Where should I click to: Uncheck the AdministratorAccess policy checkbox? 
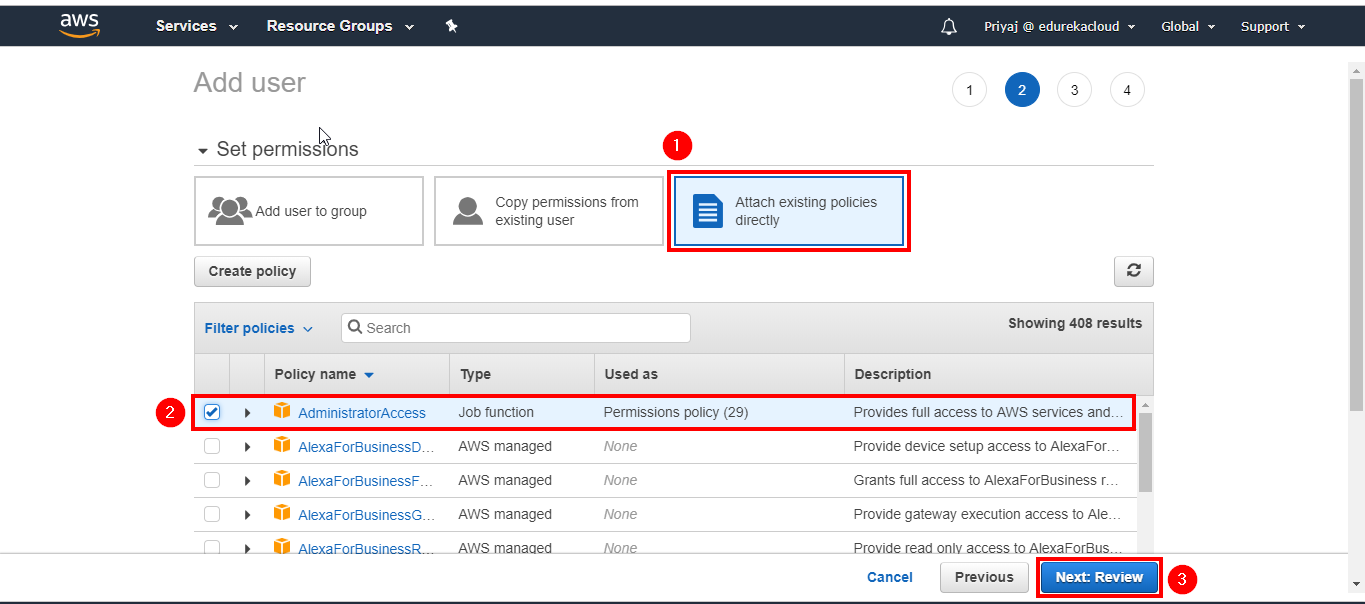212,412
